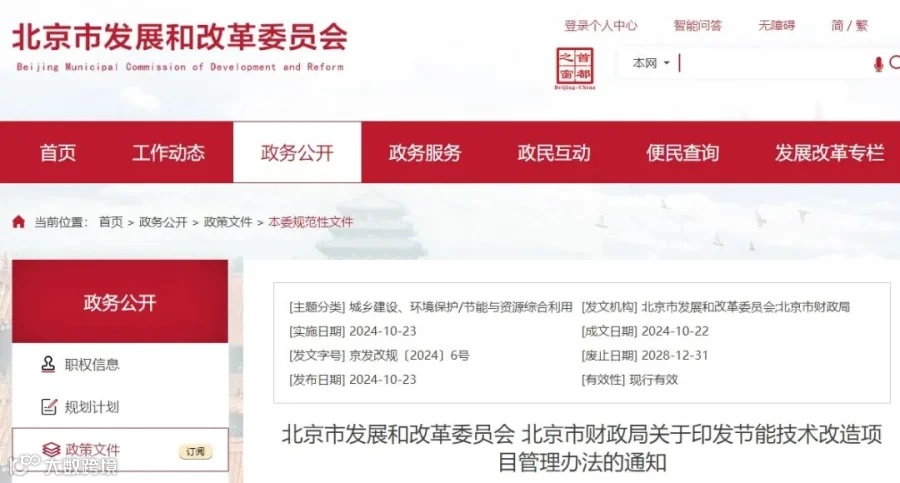Open the 首页 navigation tab
The width and height of the screenshot is (900, 483).
tap(58, 153)
